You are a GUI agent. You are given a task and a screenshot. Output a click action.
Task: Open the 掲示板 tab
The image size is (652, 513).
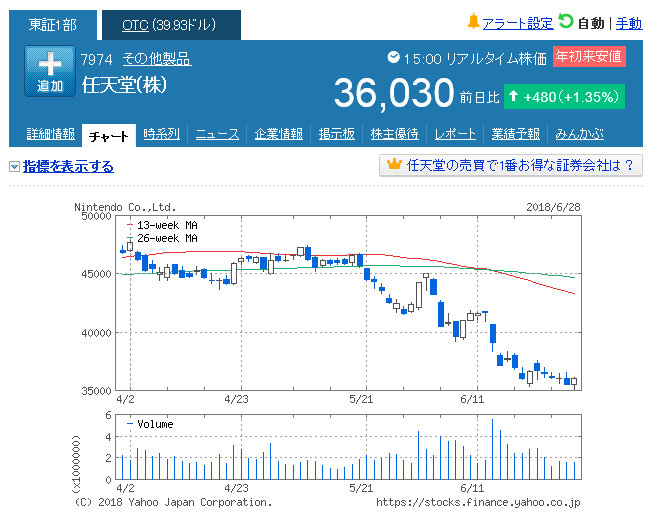tap(336, 134)
